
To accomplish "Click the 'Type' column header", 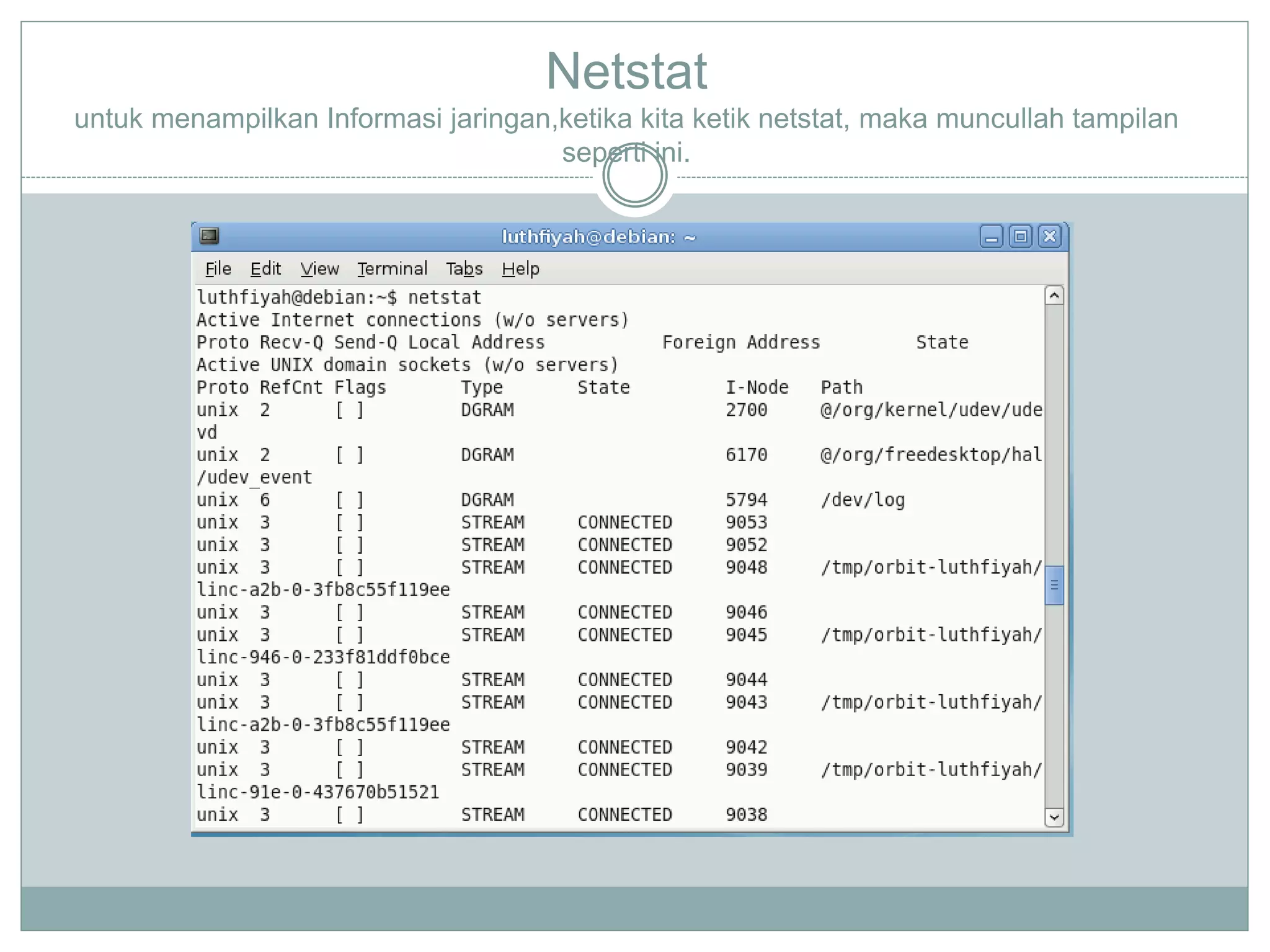I will click(x=482, y=387).
